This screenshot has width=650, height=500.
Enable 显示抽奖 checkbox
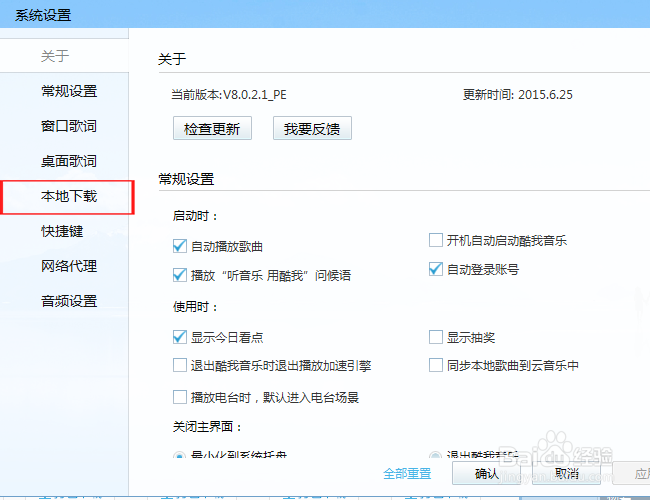click(436, 337)
